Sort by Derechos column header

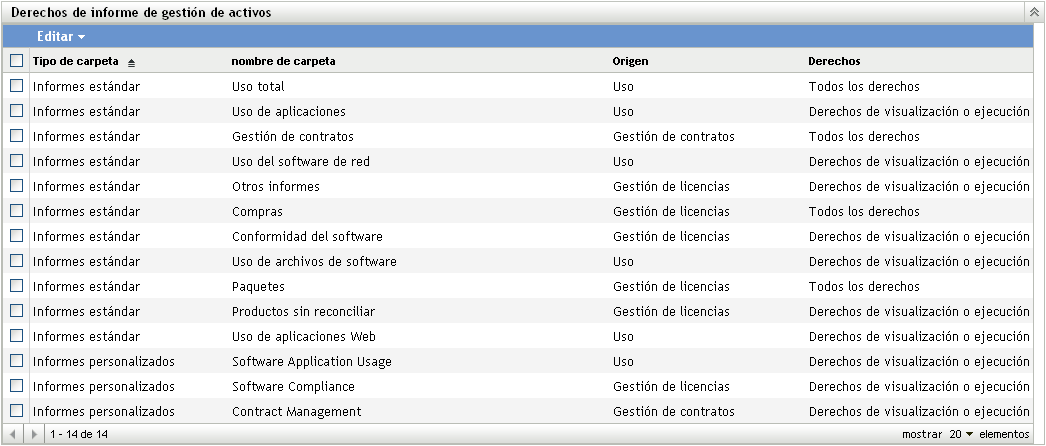click(x=834, y=61)
